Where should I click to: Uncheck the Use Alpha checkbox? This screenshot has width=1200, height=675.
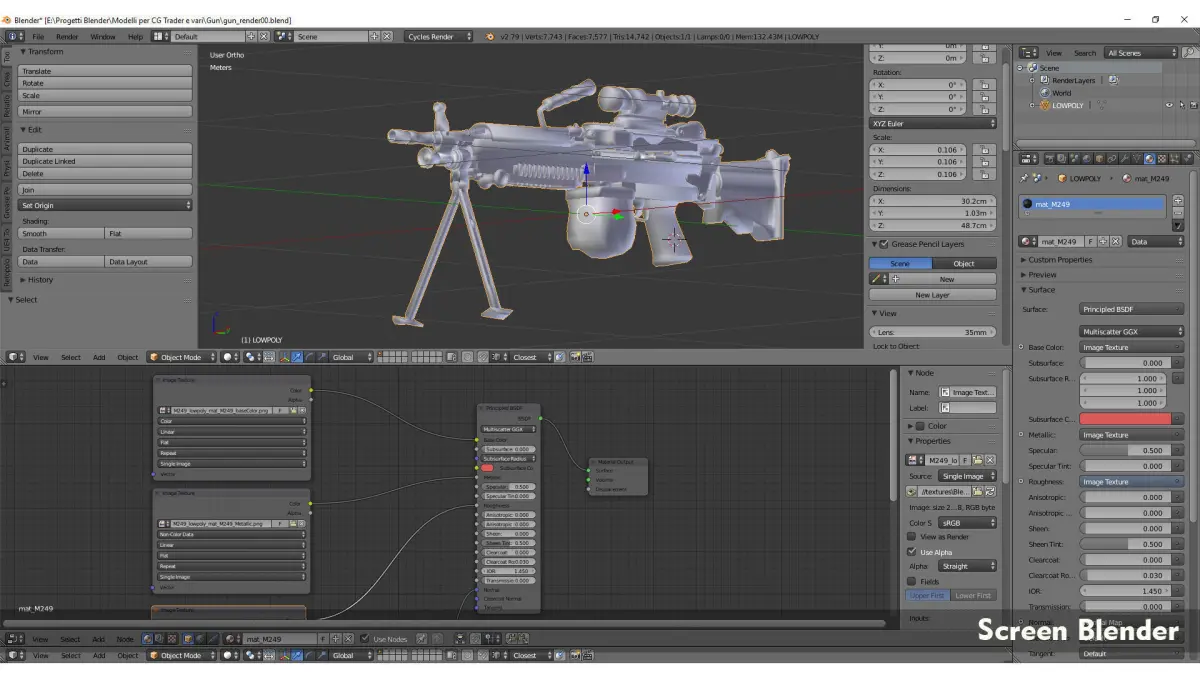point(911,551)
